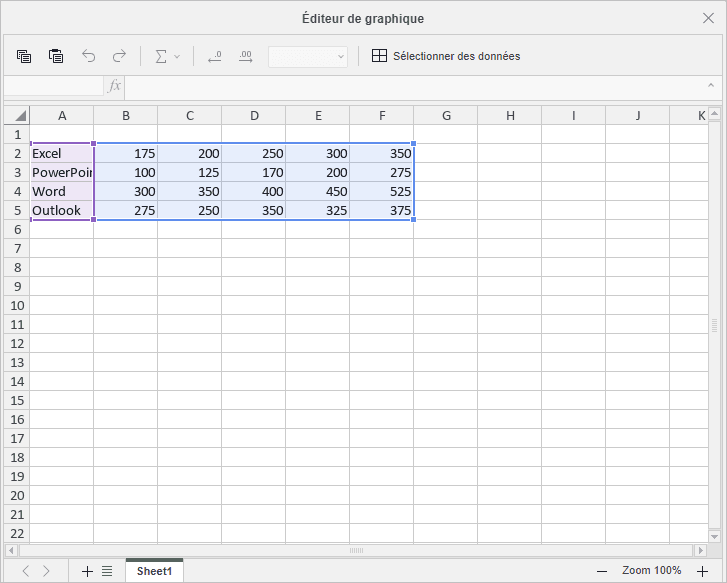Select column G header
Image resolution: width=727 pixels, height=583 pixels.
446,115
